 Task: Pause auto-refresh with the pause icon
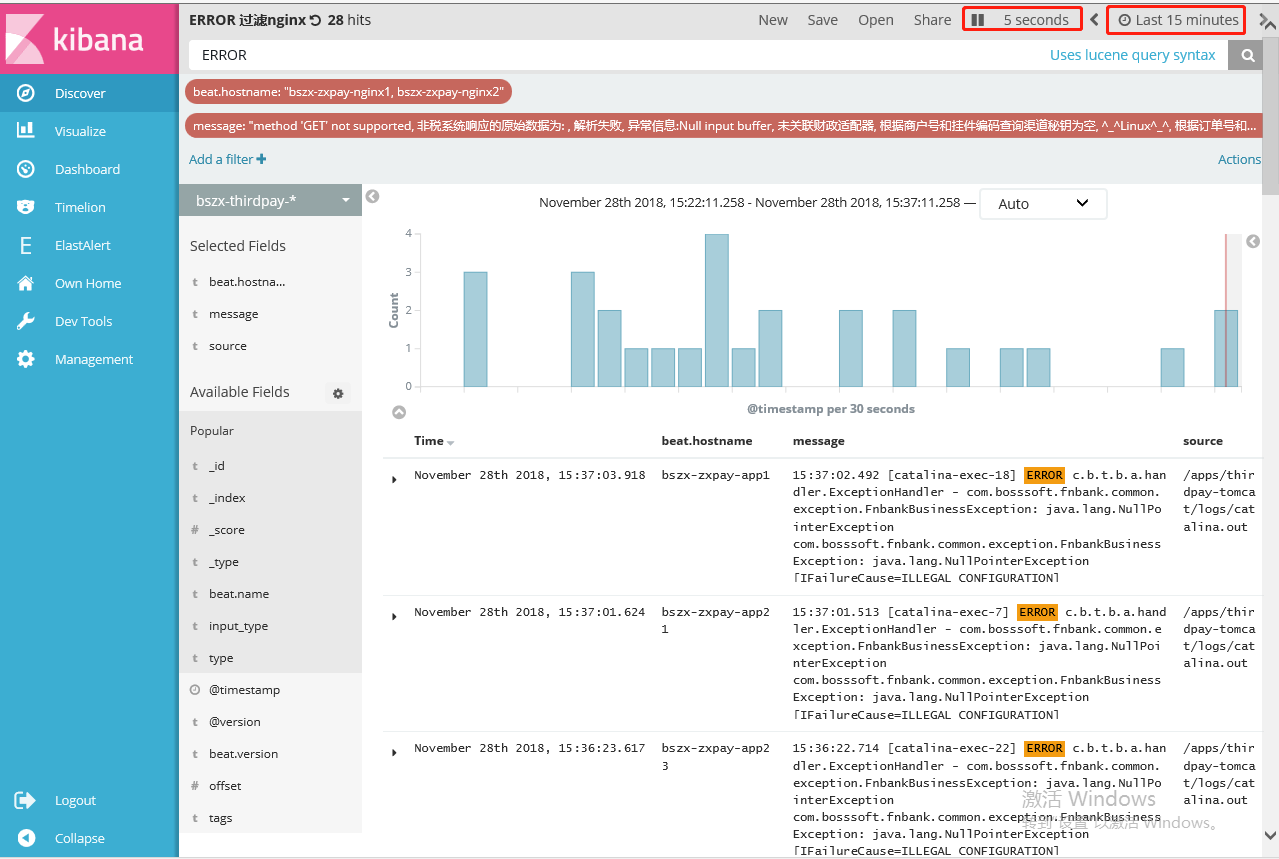coord(979,20)
